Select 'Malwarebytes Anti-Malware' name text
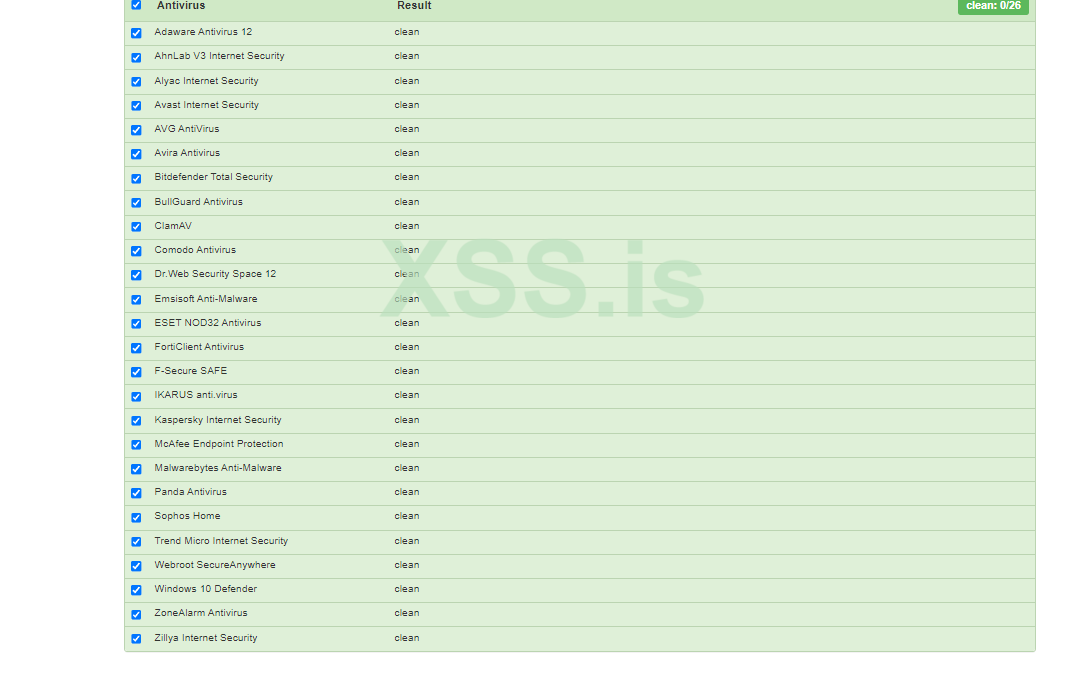Screen dimensions: 1084x676 (218, 468)
